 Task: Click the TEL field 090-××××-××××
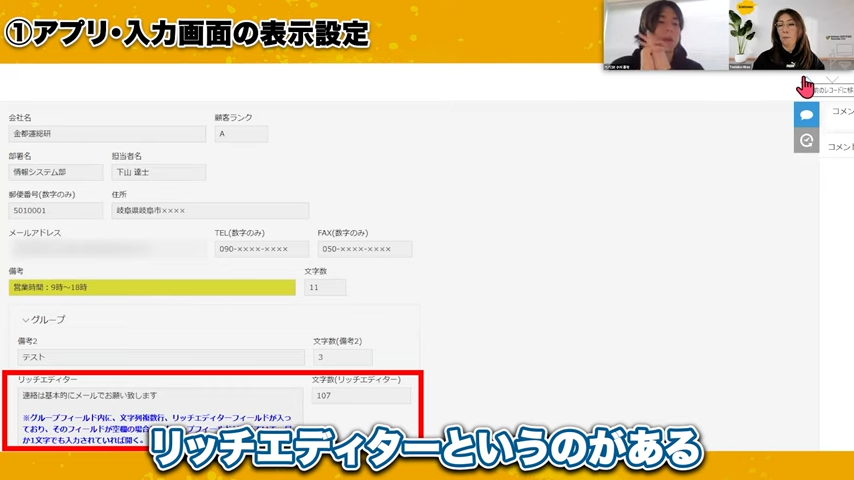261,249
